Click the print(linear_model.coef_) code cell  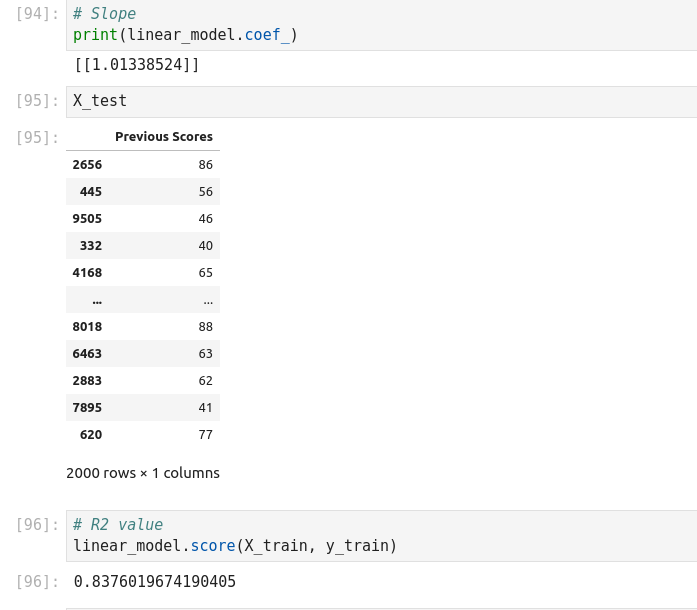click(x=185, y=35)
